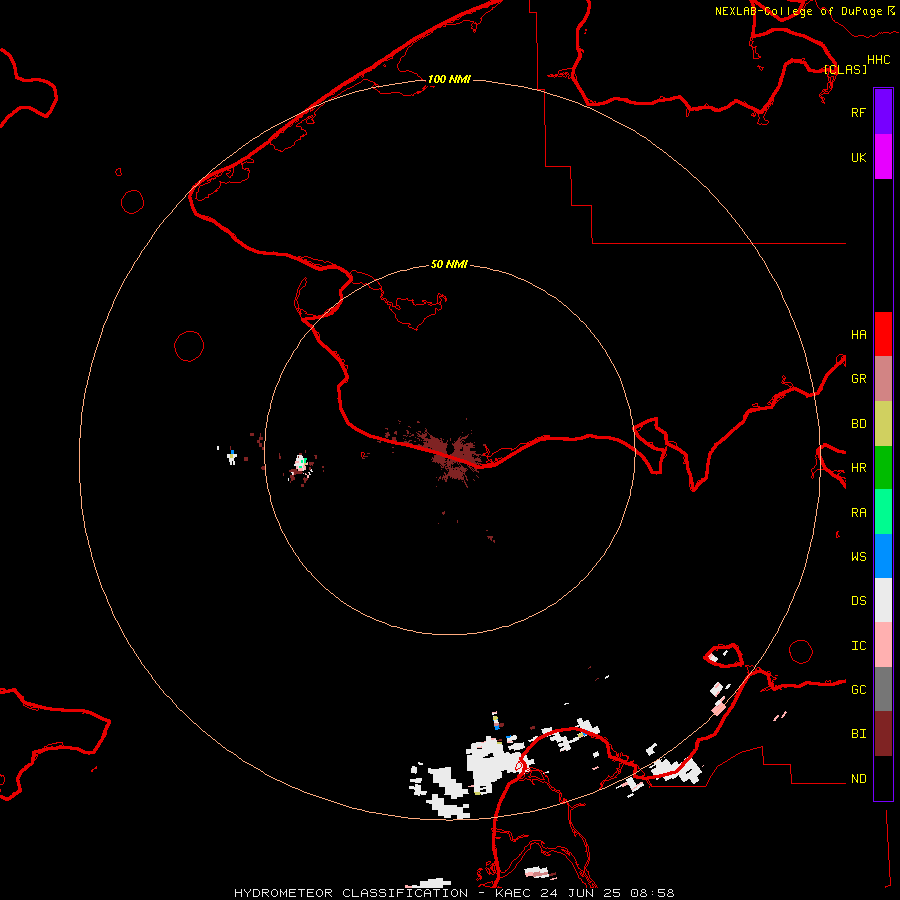Image resolution: width=900 pixels, height=900 pixels.
Task: Select the BD yellow legend swatch
Action: click(883, 424)
